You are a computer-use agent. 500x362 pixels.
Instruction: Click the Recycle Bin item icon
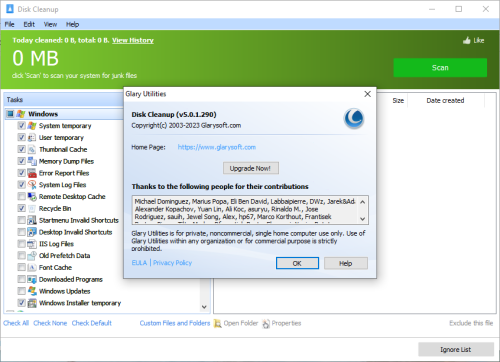coord(32,209)
